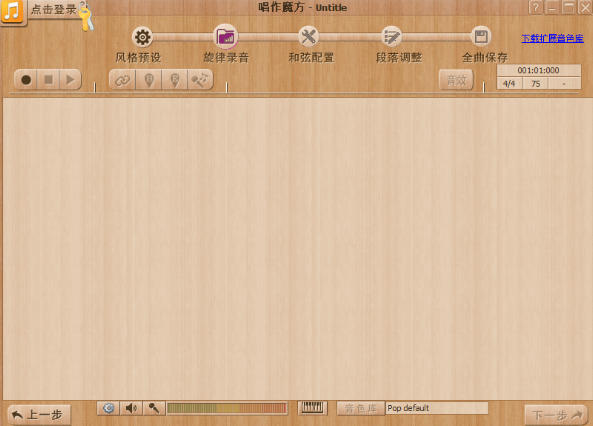Click the orange music note app logo
The height and width of the screenshot is (426, 593).
(12, 11)
